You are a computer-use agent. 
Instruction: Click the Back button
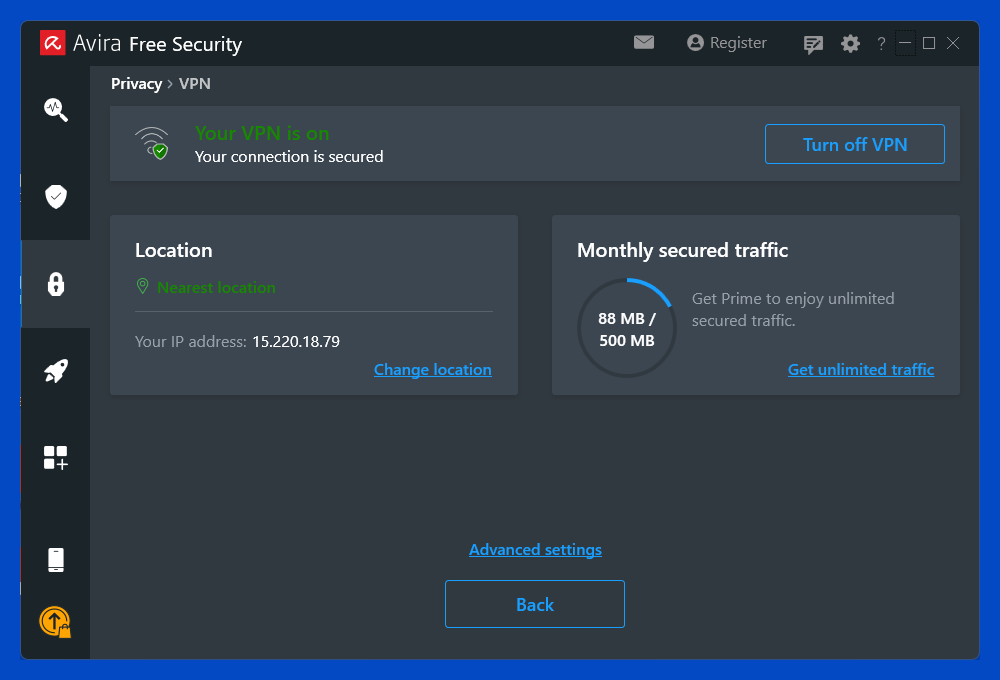click(x=534, y=604)
